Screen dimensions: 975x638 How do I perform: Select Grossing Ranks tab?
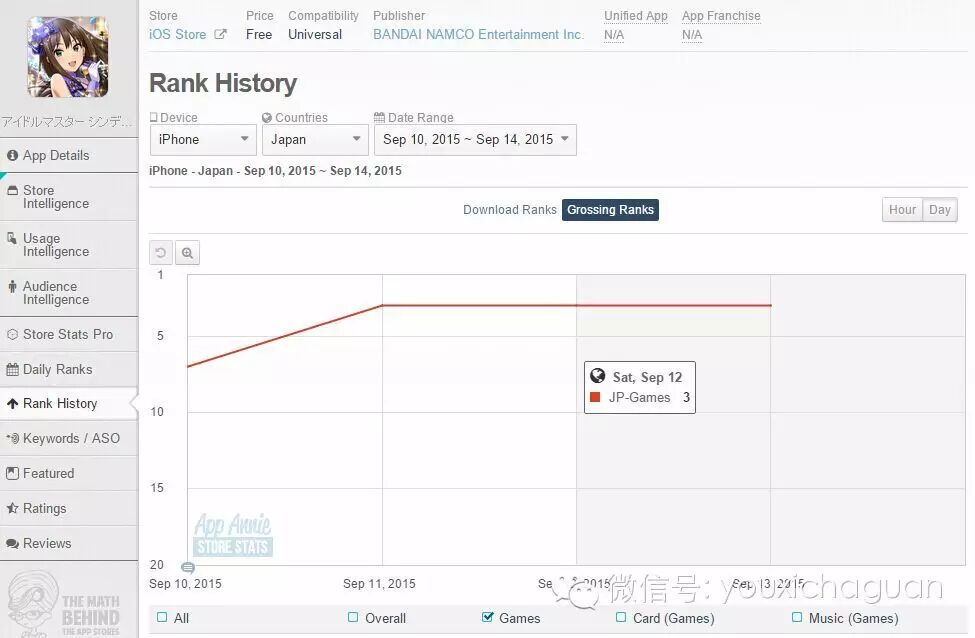point(610,210)
